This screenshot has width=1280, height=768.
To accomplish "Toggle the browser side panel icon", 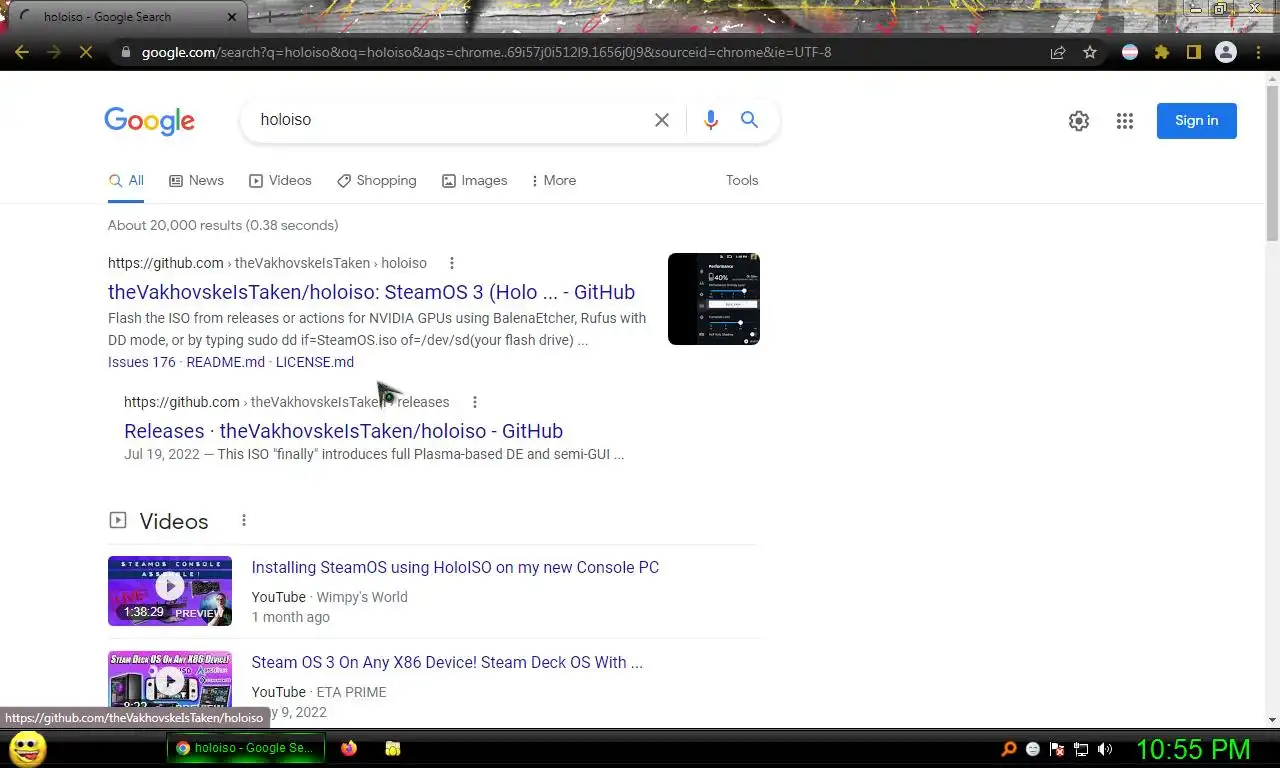I will coord(1194,52).
